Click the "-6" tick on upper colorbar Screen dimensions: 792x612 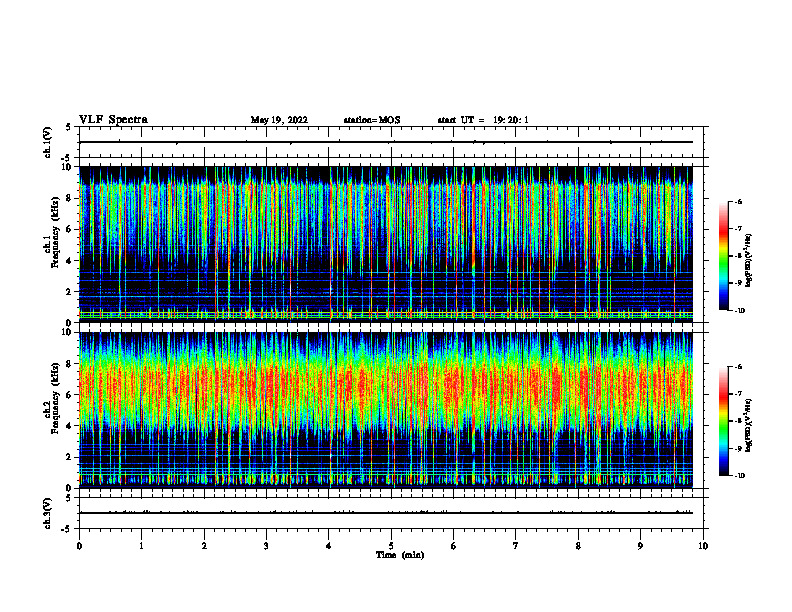[738, 202]
